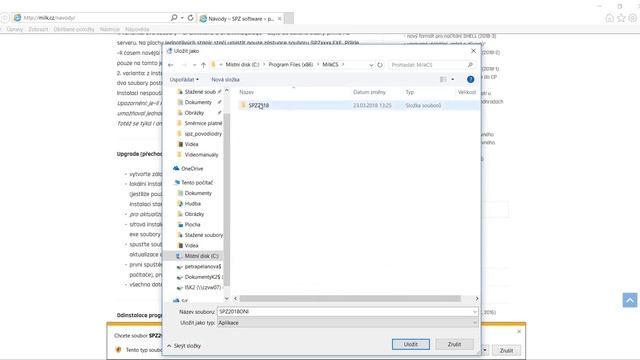The width and height of the screenshot is (640, 360).
Task: Switch to the Návody - SPZ software tab
Action: coord(240,18)
